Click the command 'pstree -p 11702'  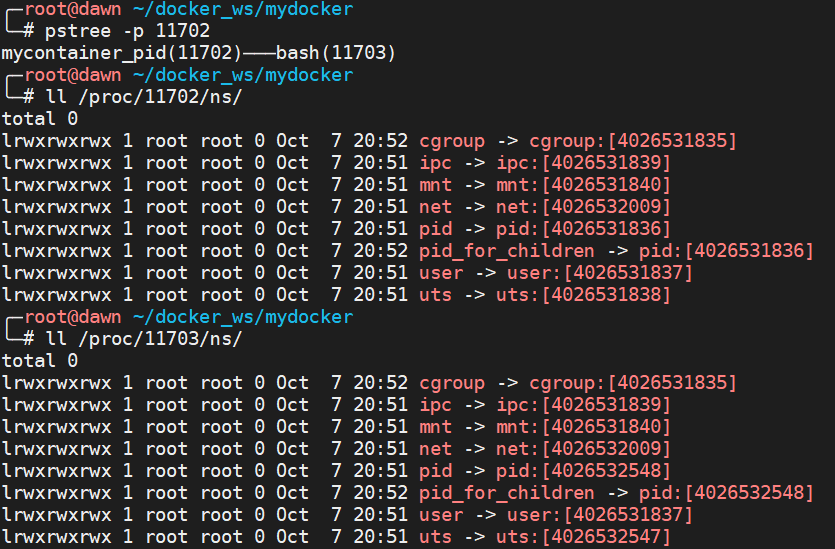pyautogui.click(x=127, y=31)
